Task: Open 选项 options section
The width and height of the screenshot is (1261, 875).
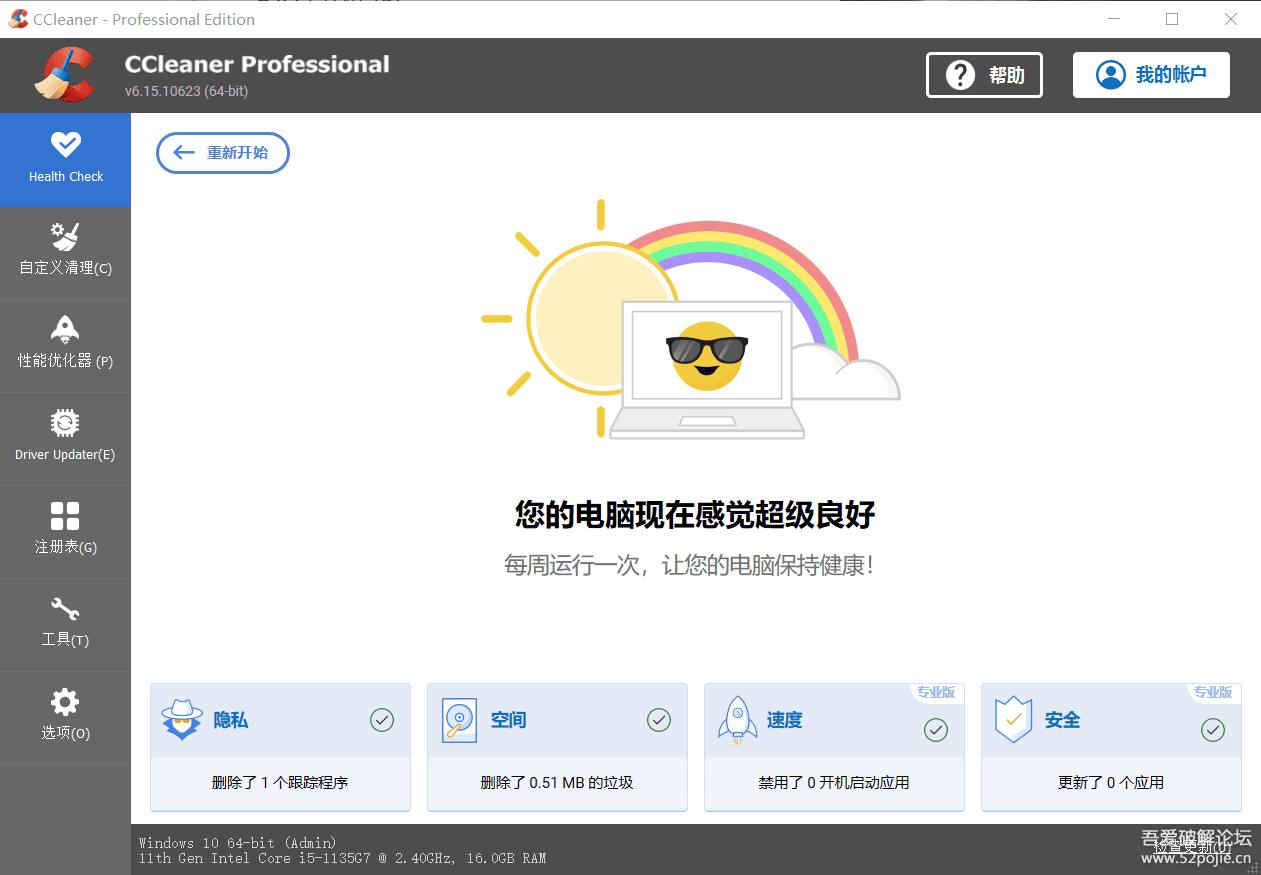Action: pos(65,718)
